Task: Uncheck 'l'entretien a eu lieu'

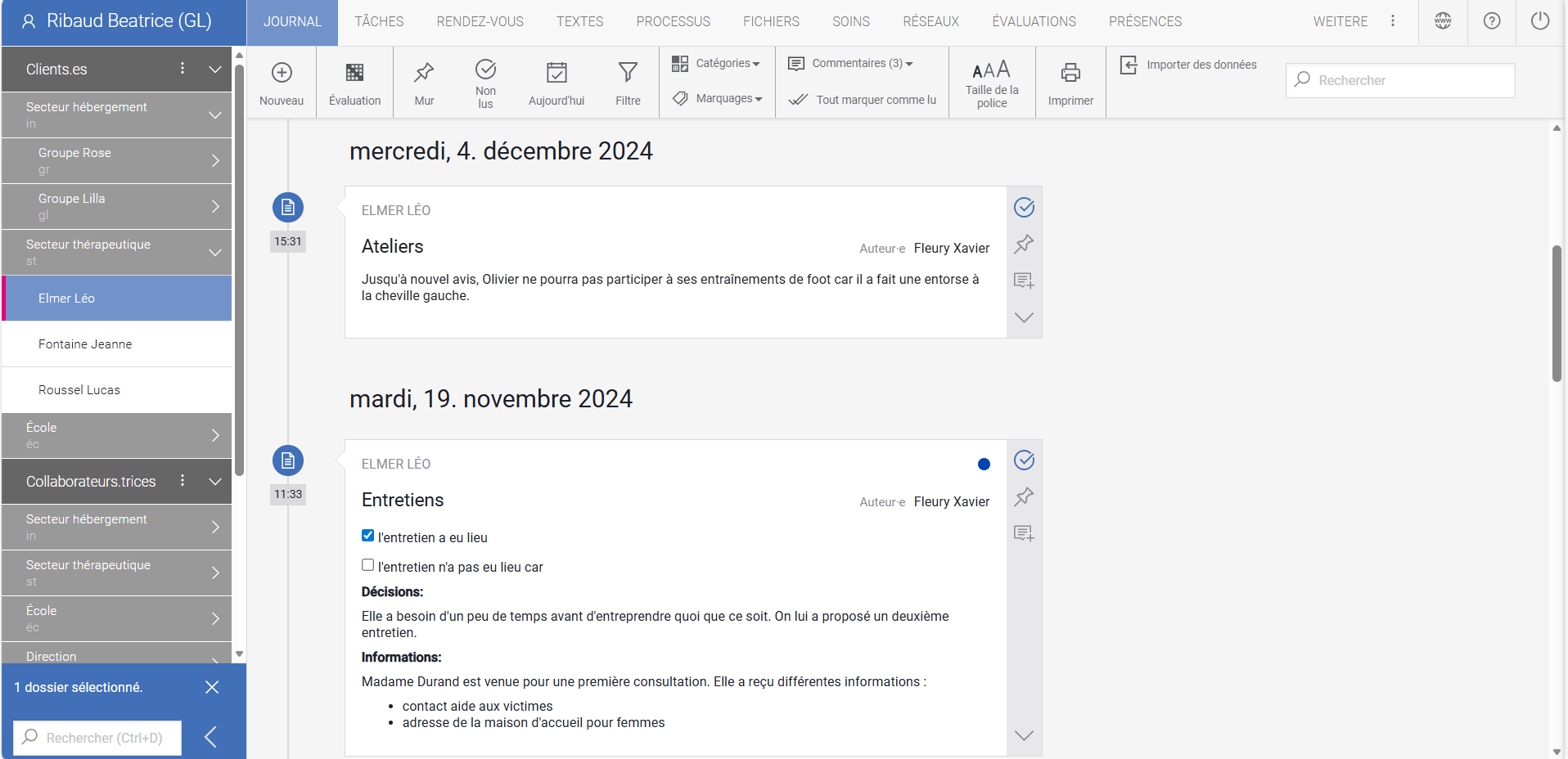Action: pyautogui.click(x=367, y=535)
